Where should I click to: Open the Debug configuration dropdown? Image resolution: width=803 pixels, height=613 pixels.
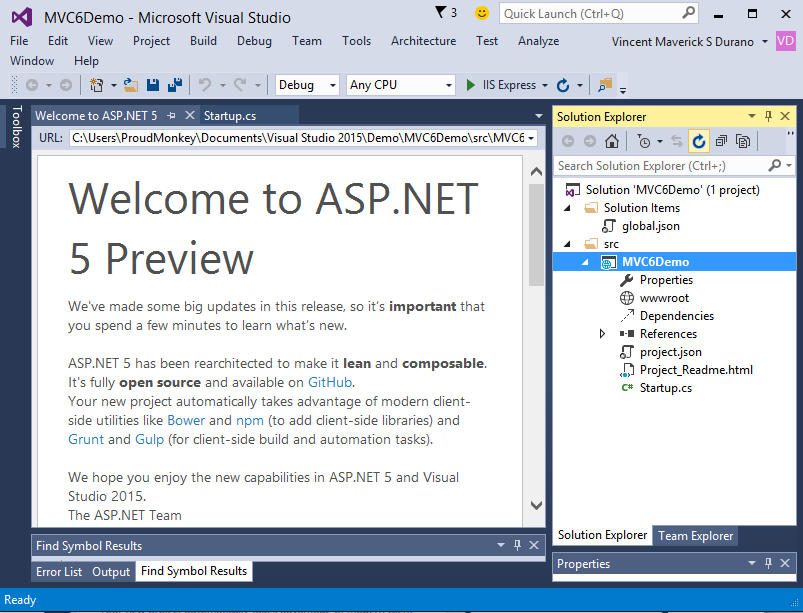click(x=332, y=85)
